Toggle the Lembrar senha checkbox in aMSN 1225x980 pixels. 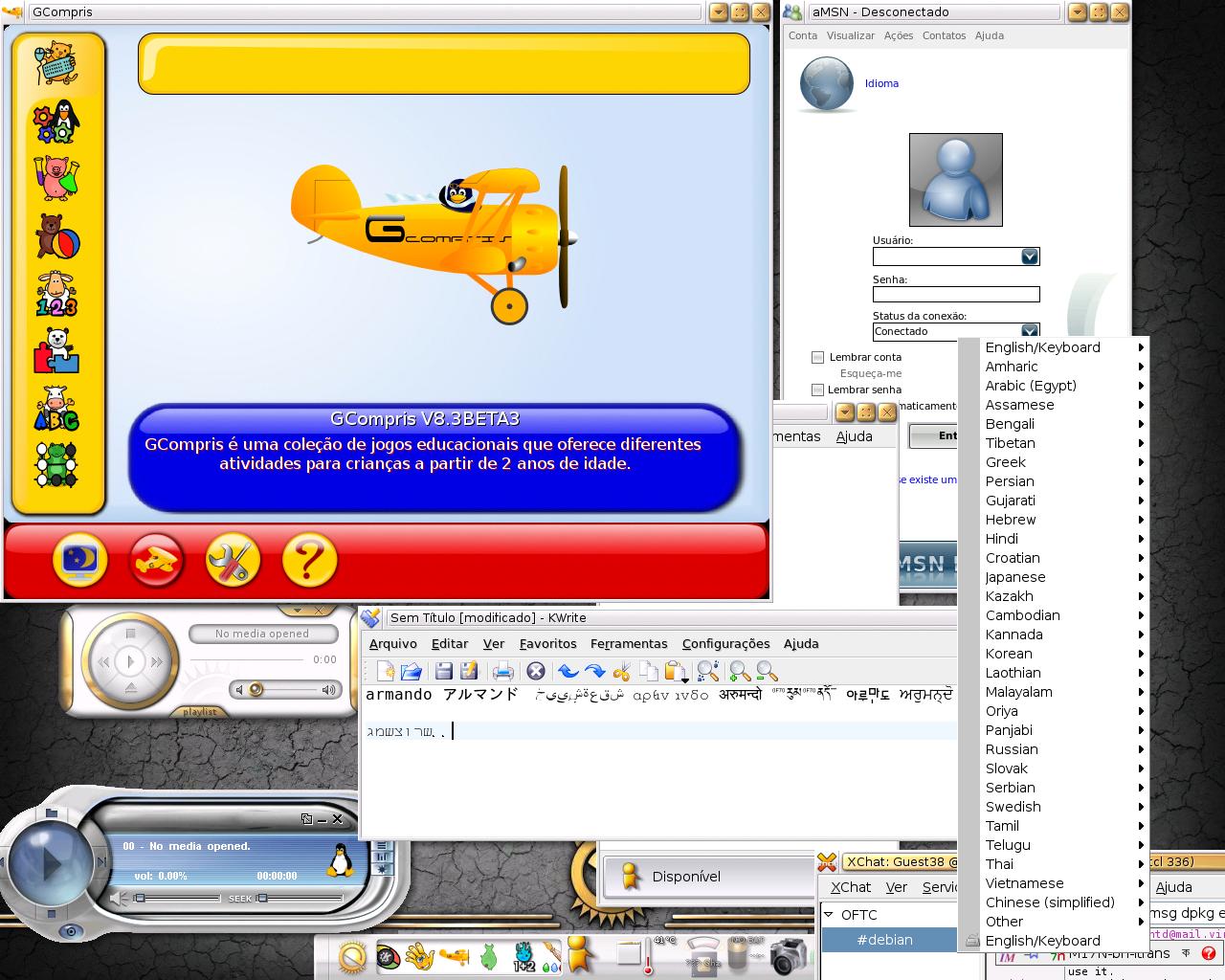pyautogui.click(x=817, y=390)
